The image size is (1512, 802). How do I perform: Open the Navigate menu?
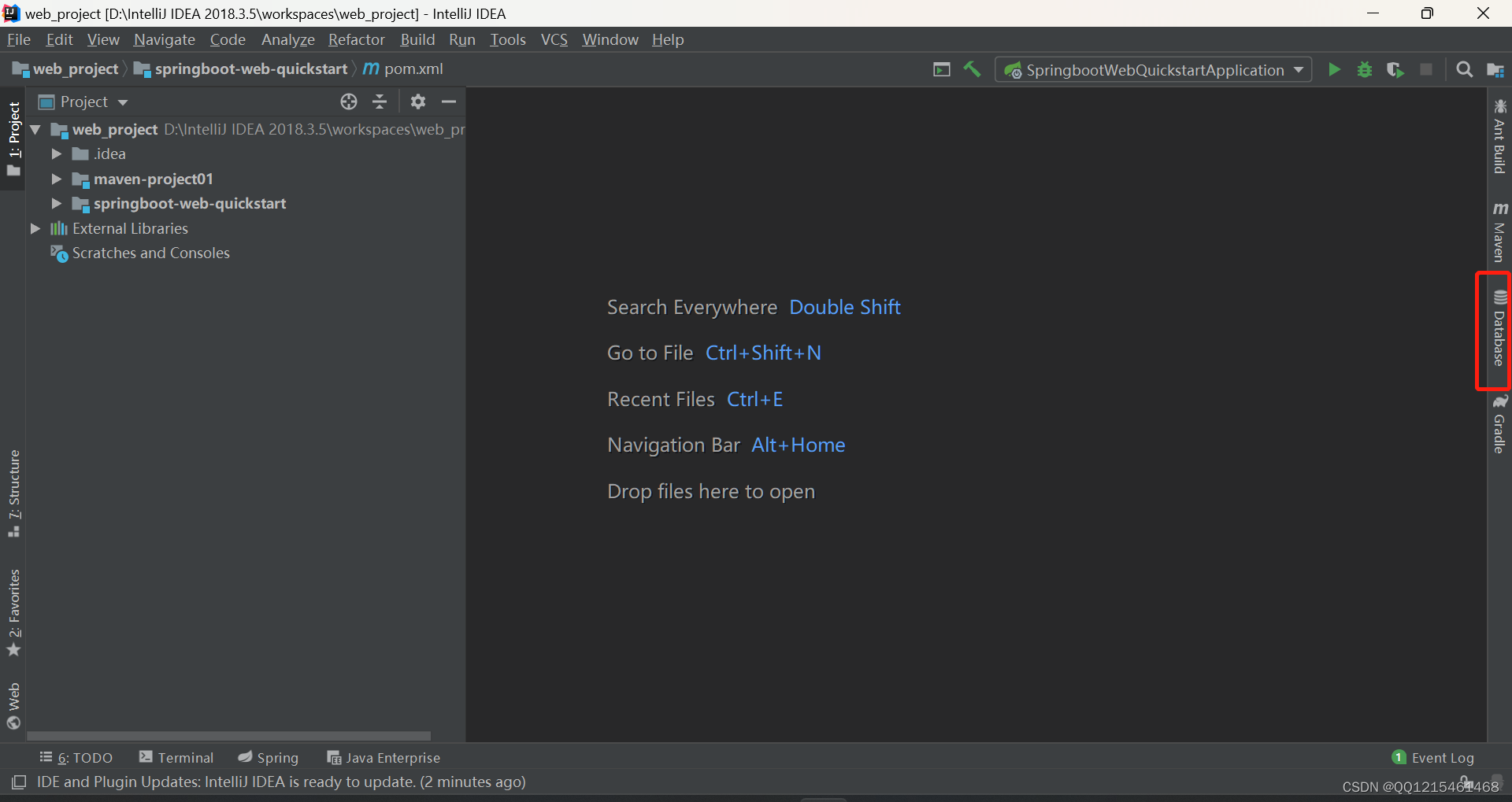(x=165, y=39)
